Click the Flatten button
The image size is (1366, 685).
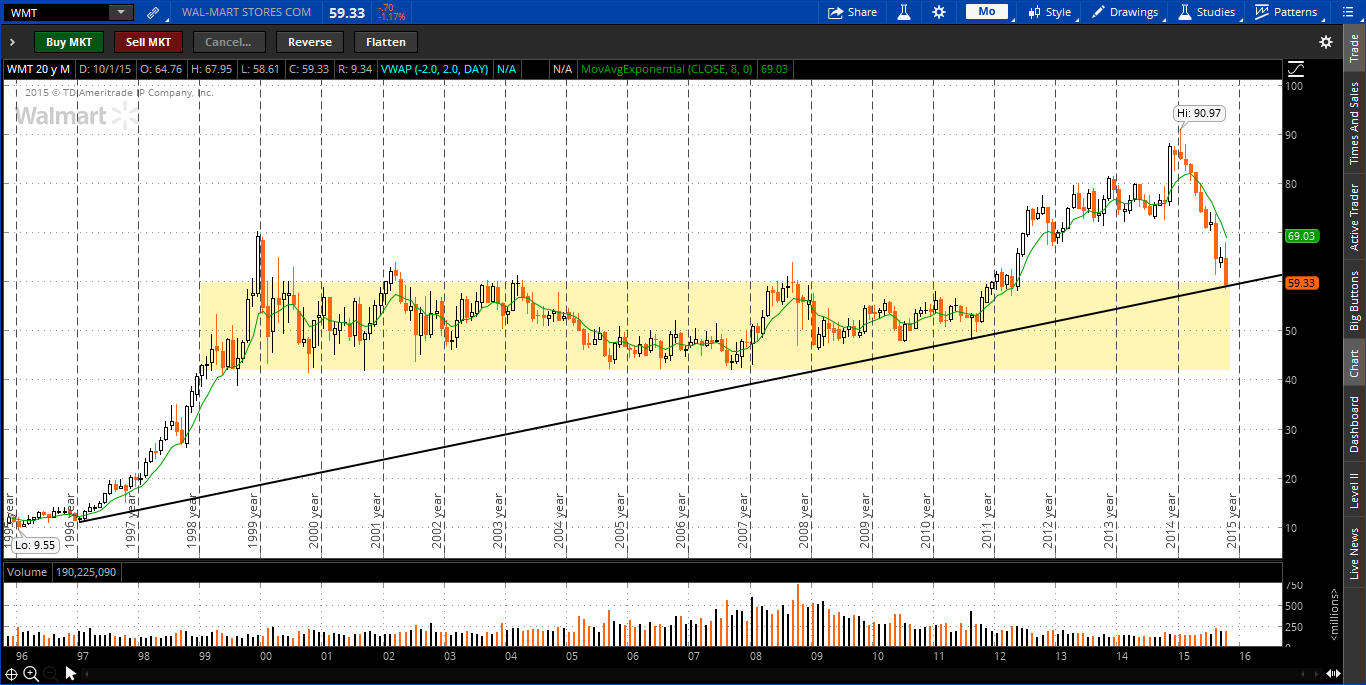[x=386, y=42]
